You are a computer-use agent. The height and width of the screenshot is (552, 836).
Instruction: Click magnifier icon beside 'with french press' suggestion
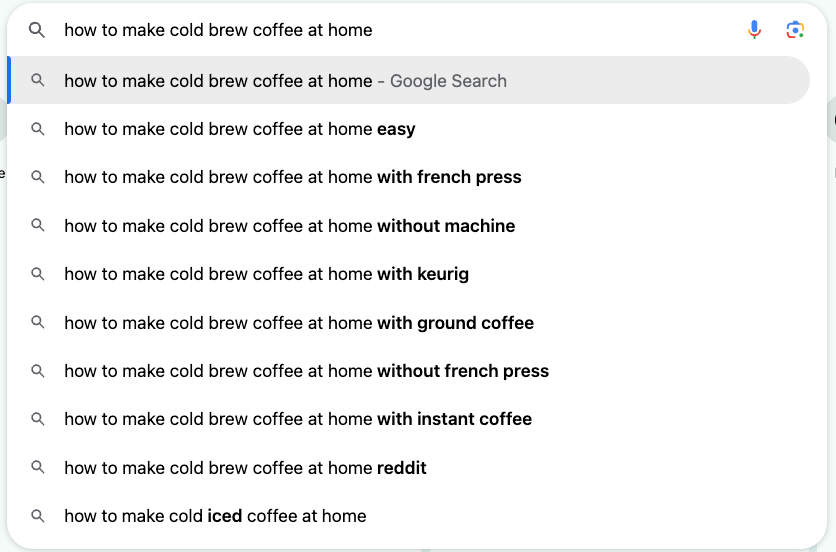[37, 177]
